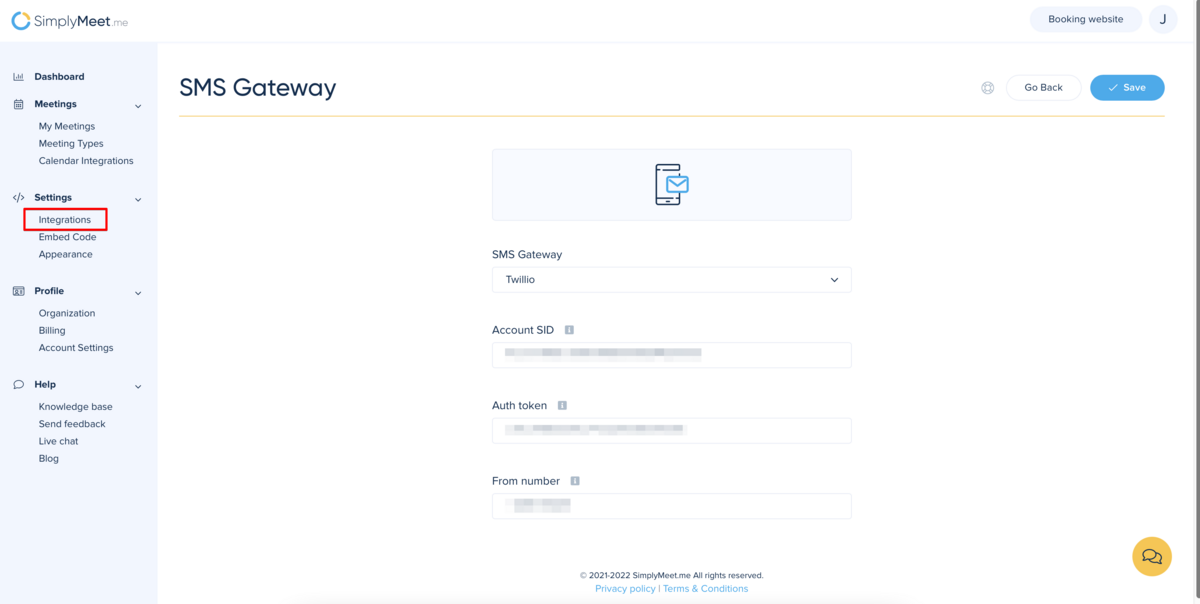The image size is (1200, 604).
Task: Go to Calendar Integrations
Action: click(86, 161)
